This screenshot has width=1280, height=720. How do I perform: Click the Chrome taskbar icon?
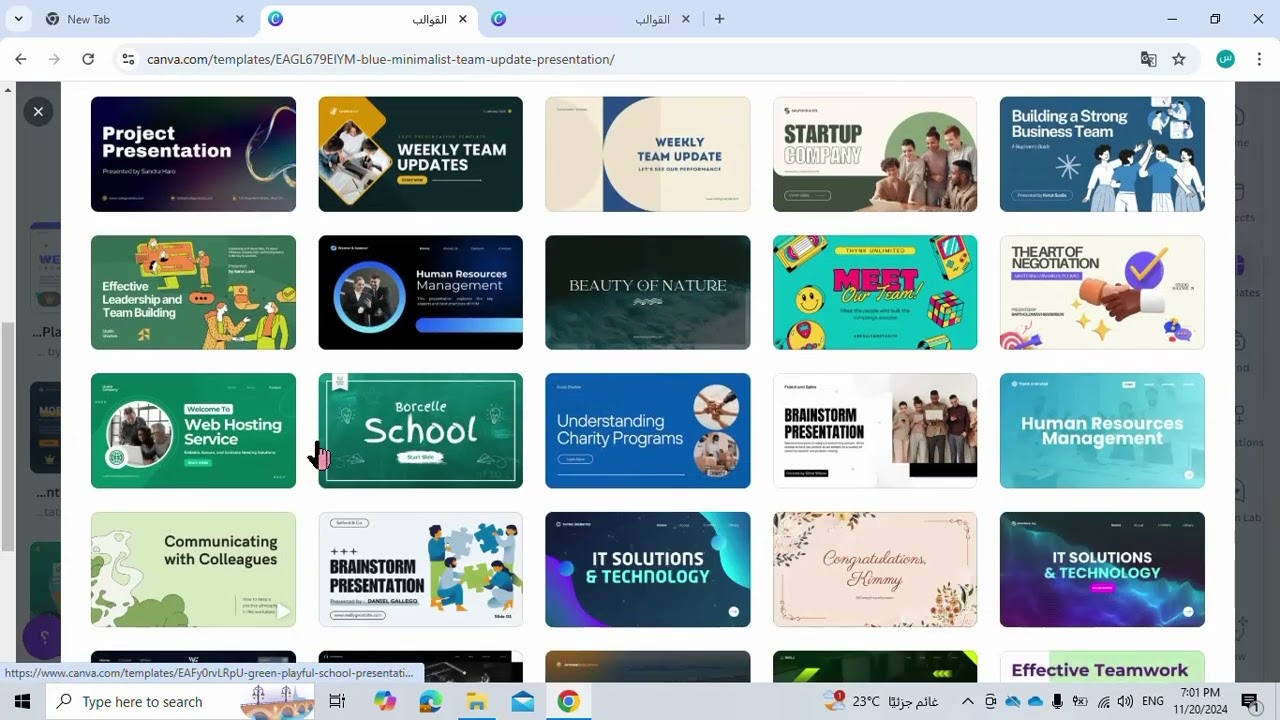pos(568,702)
